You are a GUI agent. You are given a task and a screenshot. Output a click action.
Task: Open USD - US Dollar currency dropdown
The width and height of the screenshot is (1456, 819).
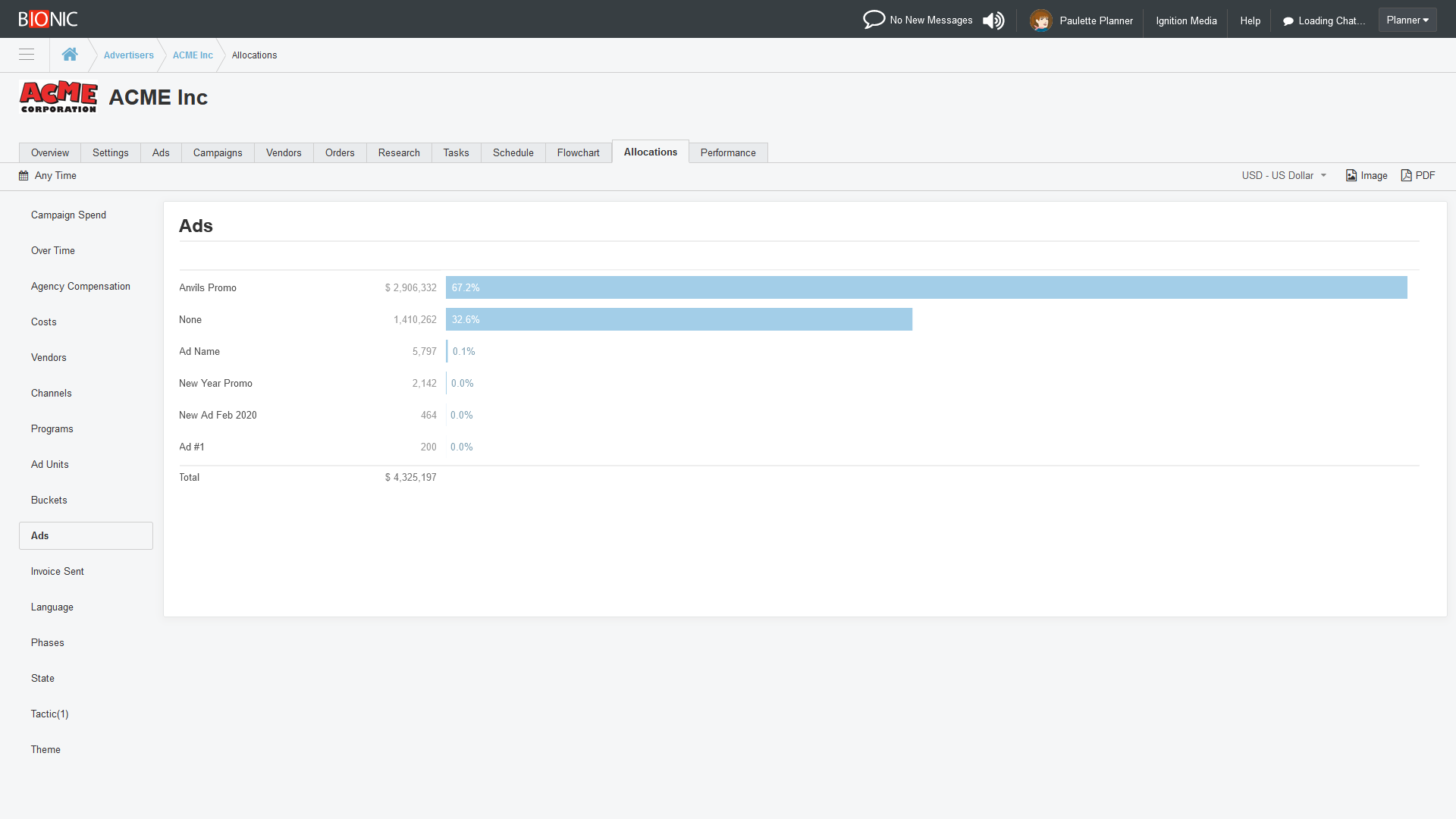click(1283, 176)
